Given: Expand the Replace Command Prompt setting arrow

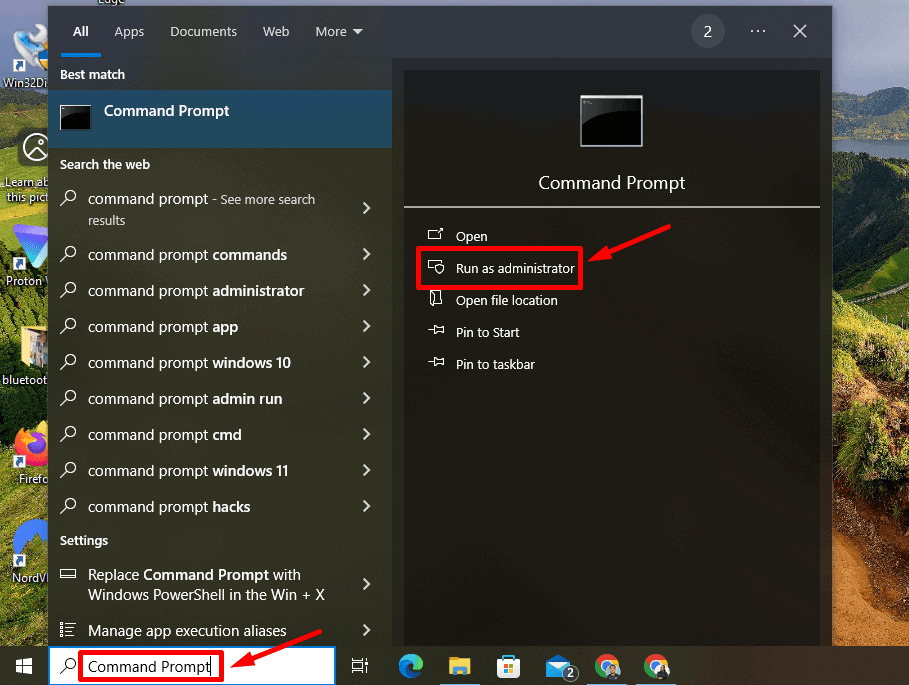Looking at the screenshot, I should (366, 584).
